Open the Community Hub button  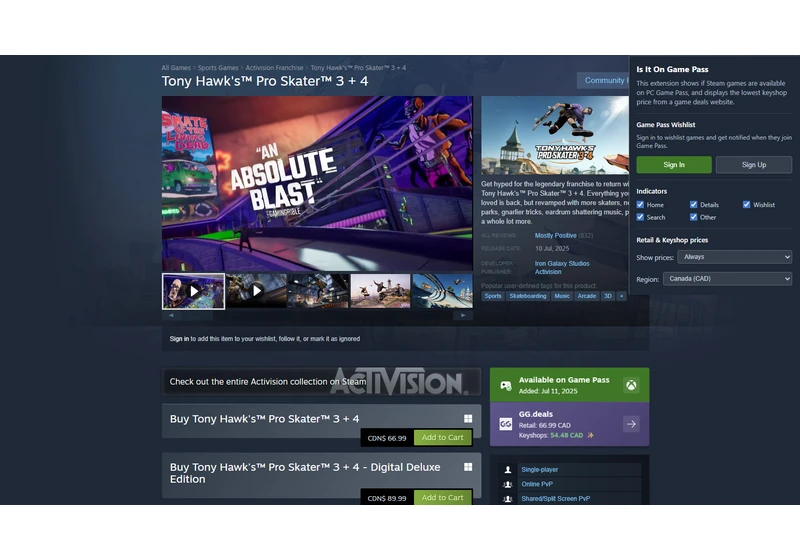click(603, 80)
